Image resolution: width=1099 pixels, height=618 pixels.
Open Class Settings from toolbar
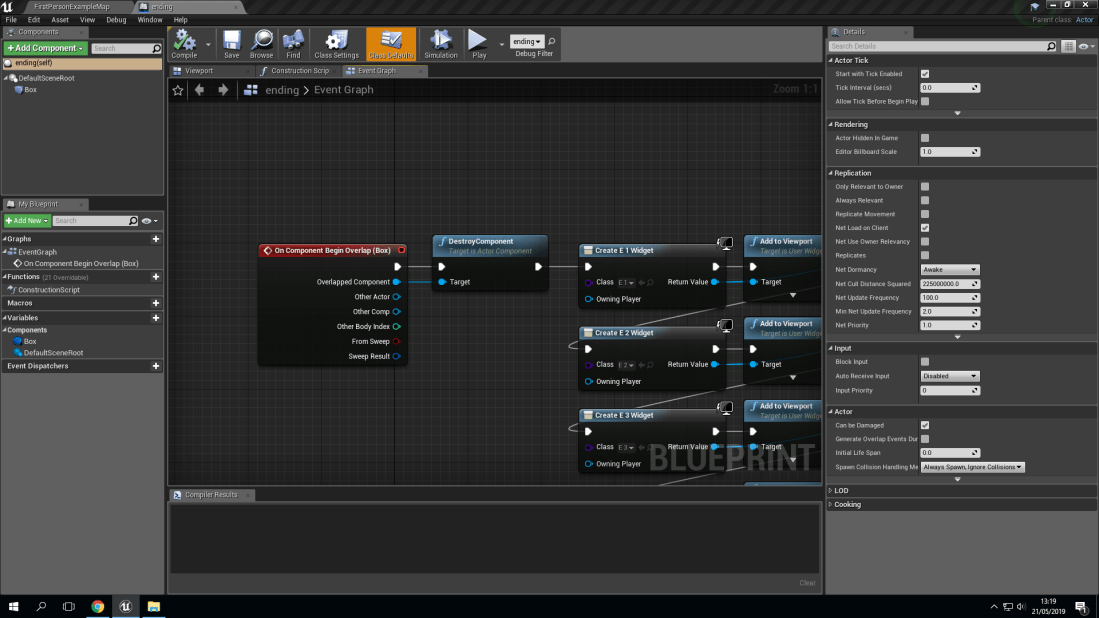[x=337, y=42]
